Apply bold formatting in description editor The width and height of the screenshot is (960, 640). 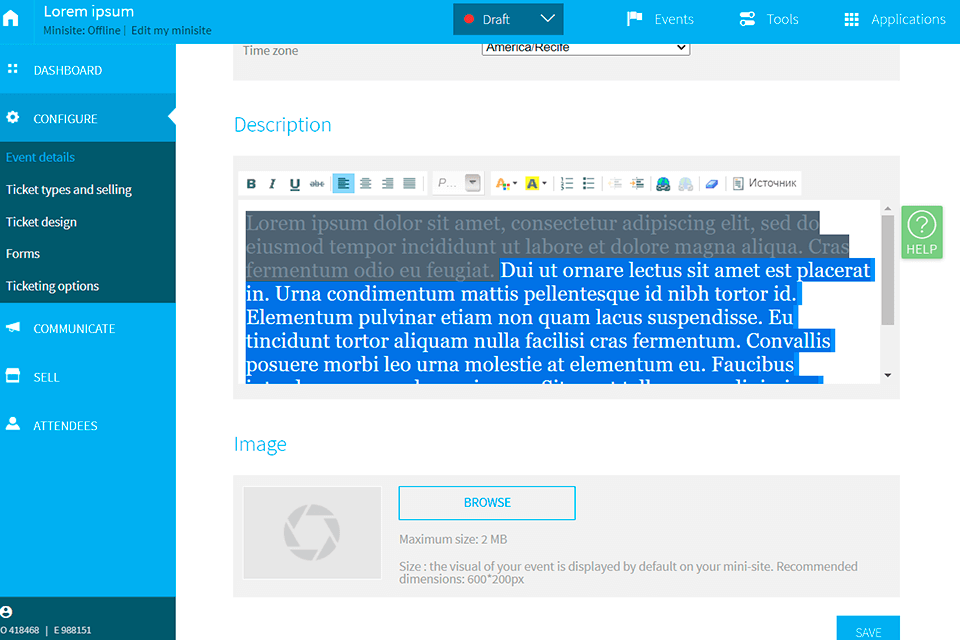tap(251, 183)
